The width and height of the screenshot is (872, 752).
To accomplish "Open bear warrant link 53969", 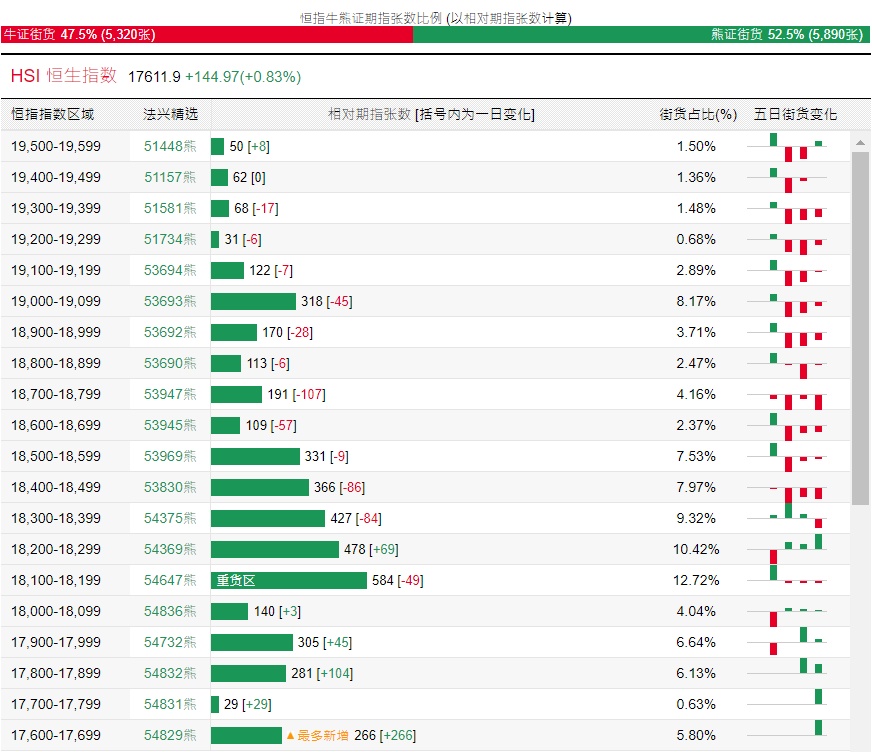I will coord(170,456).
